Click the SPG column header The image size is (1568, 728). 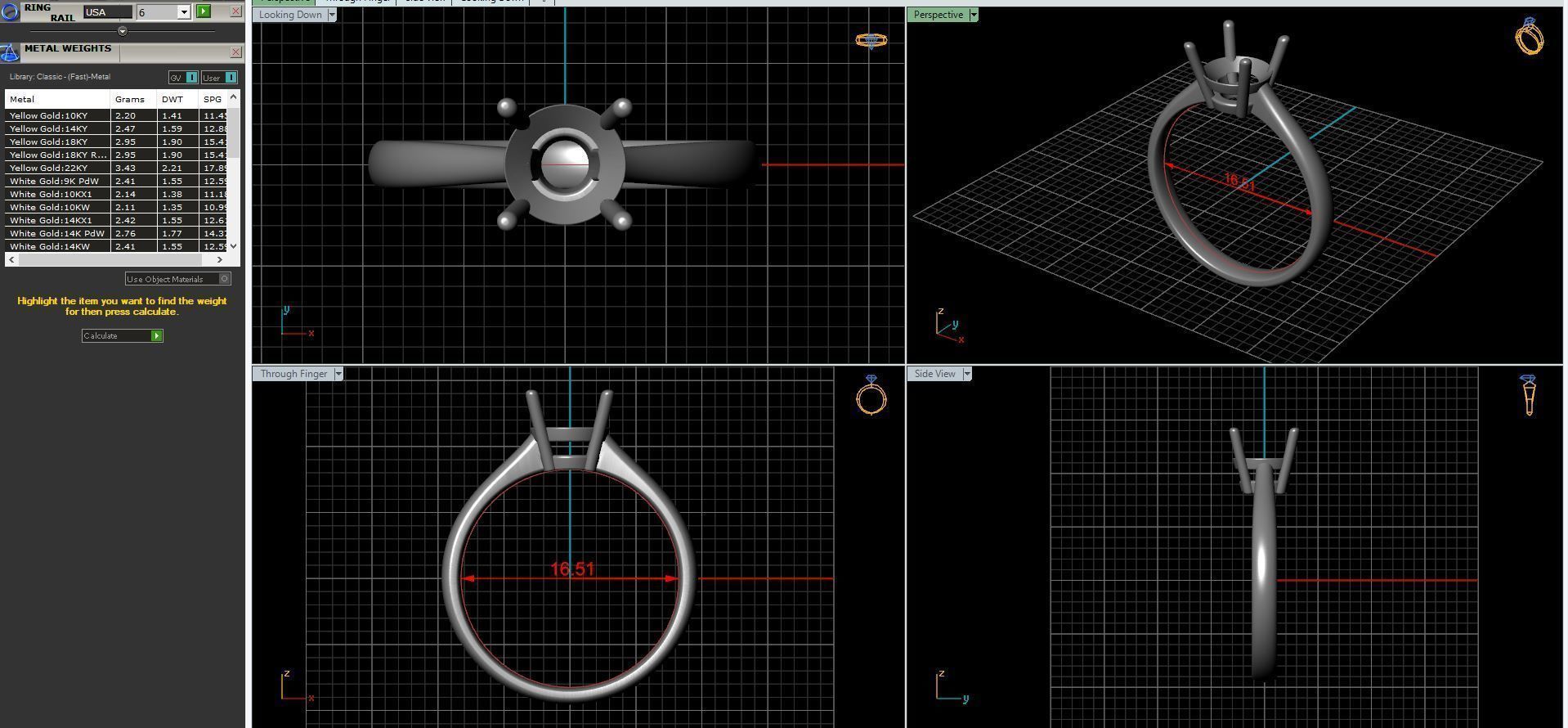click(213, 99)
